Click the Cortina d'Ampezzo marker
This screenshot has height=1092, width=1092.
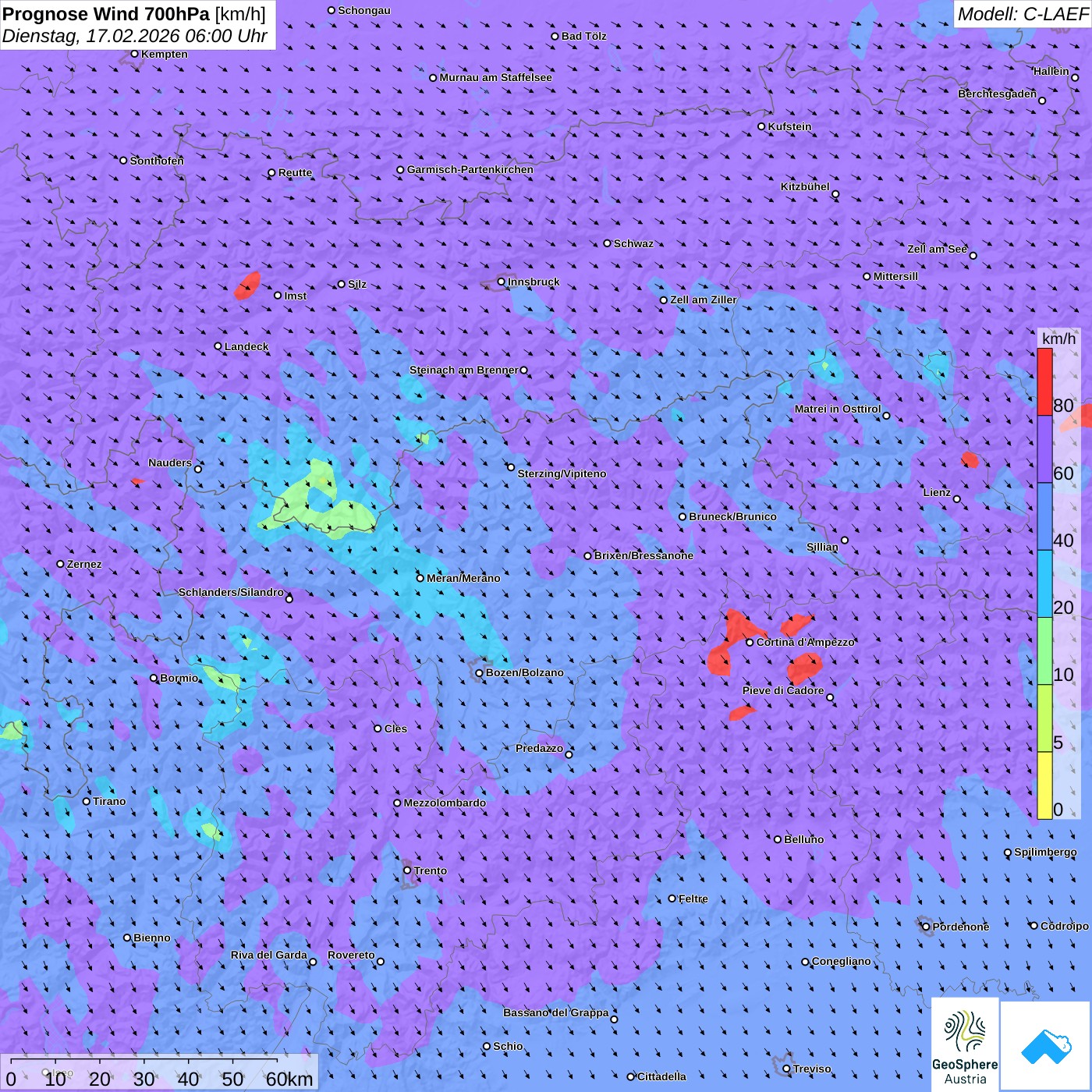pyautogui.click(x=750, y=643)
